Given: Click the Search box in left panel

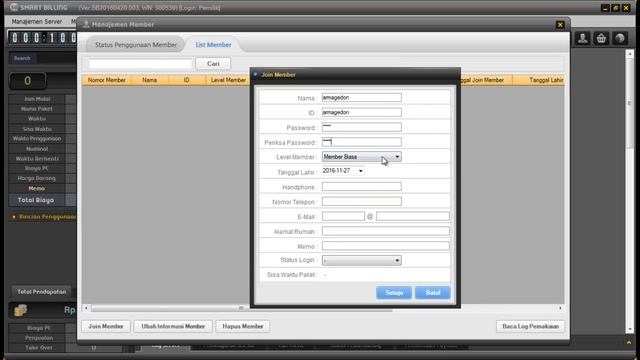Looking at the screenshot, I should tap(43, 58).
